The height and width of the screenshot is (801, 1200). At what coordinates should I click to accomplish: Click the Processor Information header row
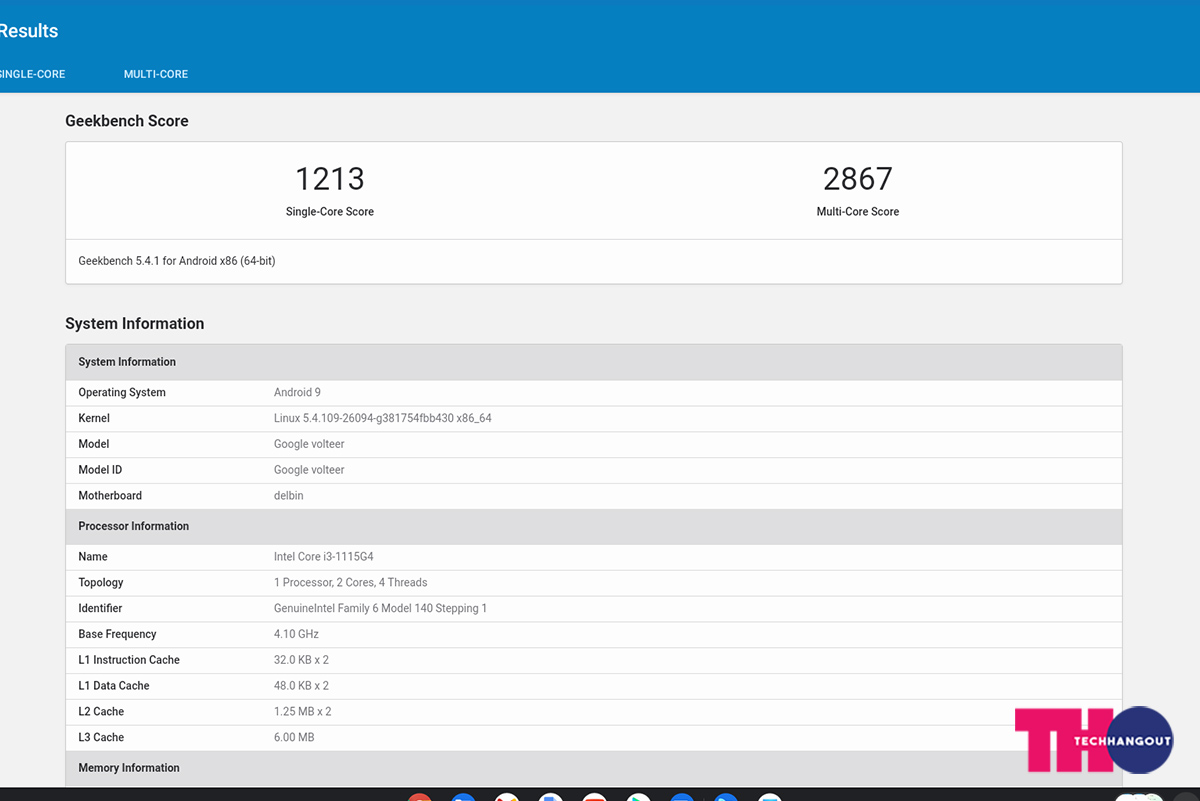point(594,526)
